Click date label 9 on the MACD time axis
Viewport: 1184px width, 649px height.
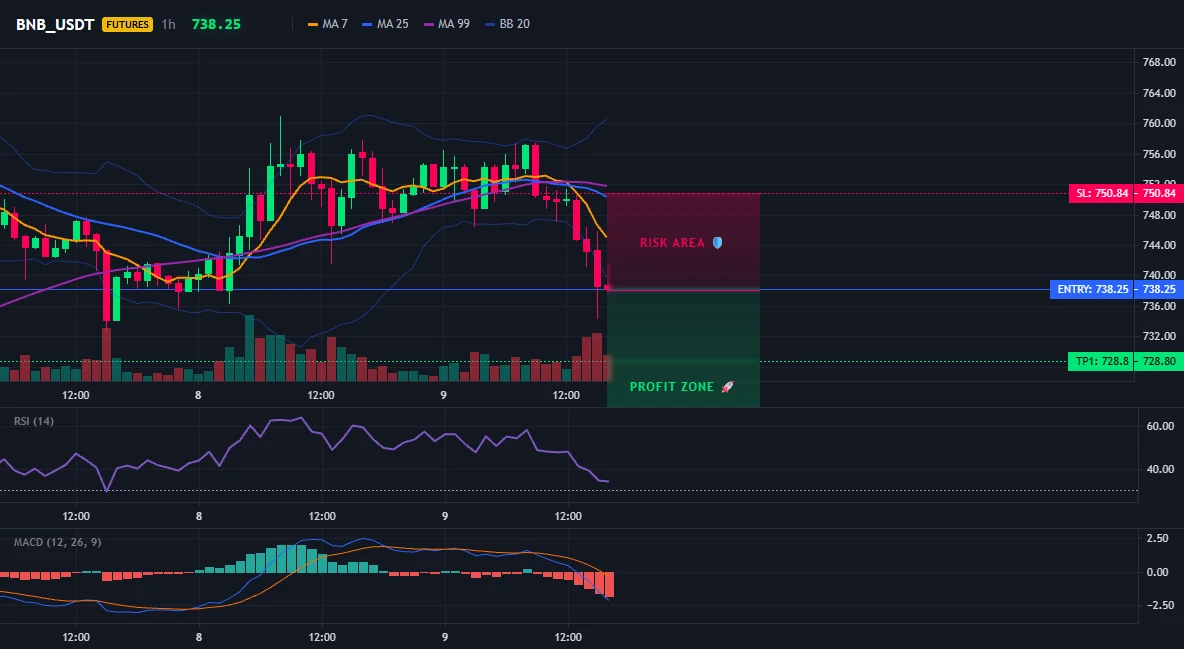click(445, 637)
